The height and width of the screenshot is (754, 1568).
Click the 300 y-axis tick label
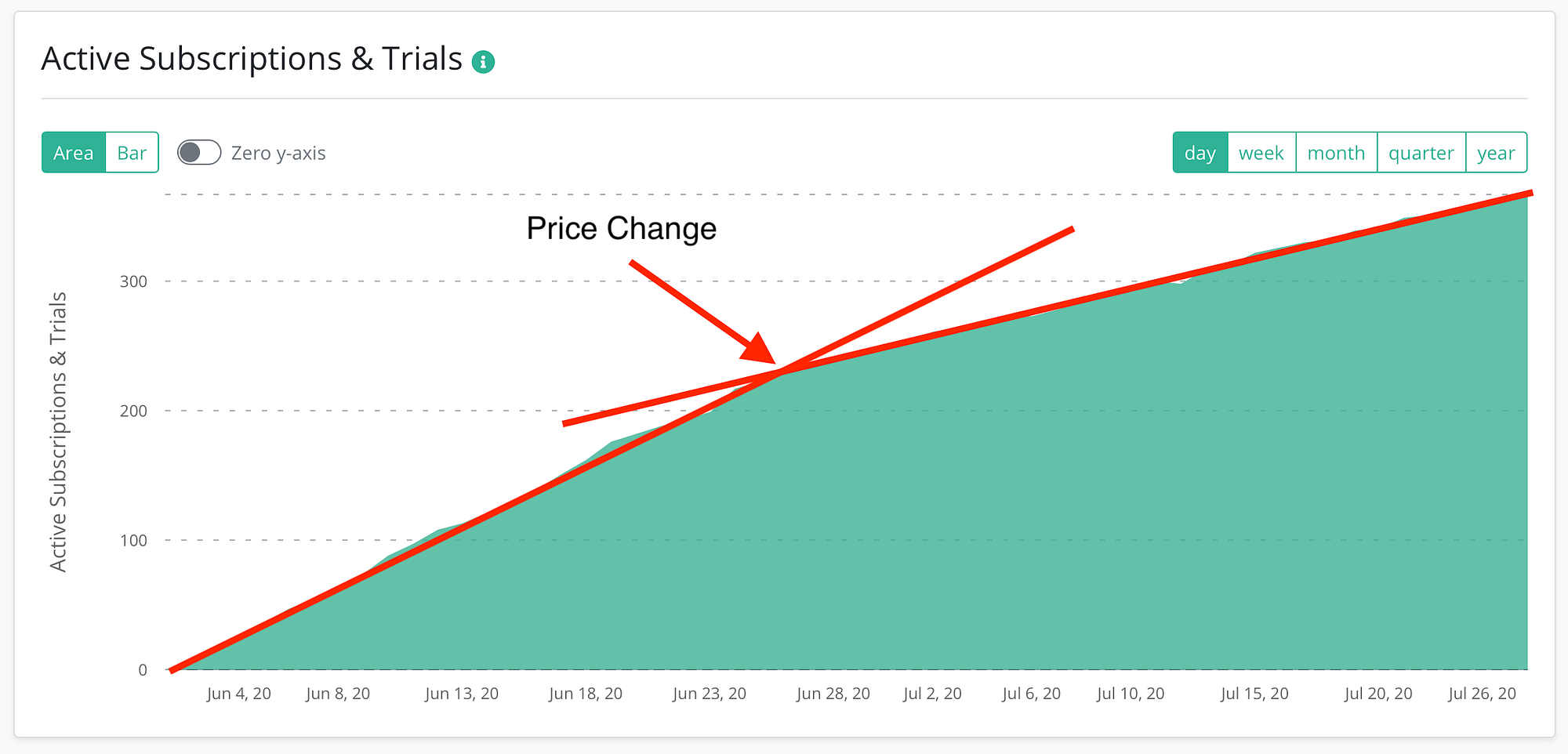click(x=133, y=281)
